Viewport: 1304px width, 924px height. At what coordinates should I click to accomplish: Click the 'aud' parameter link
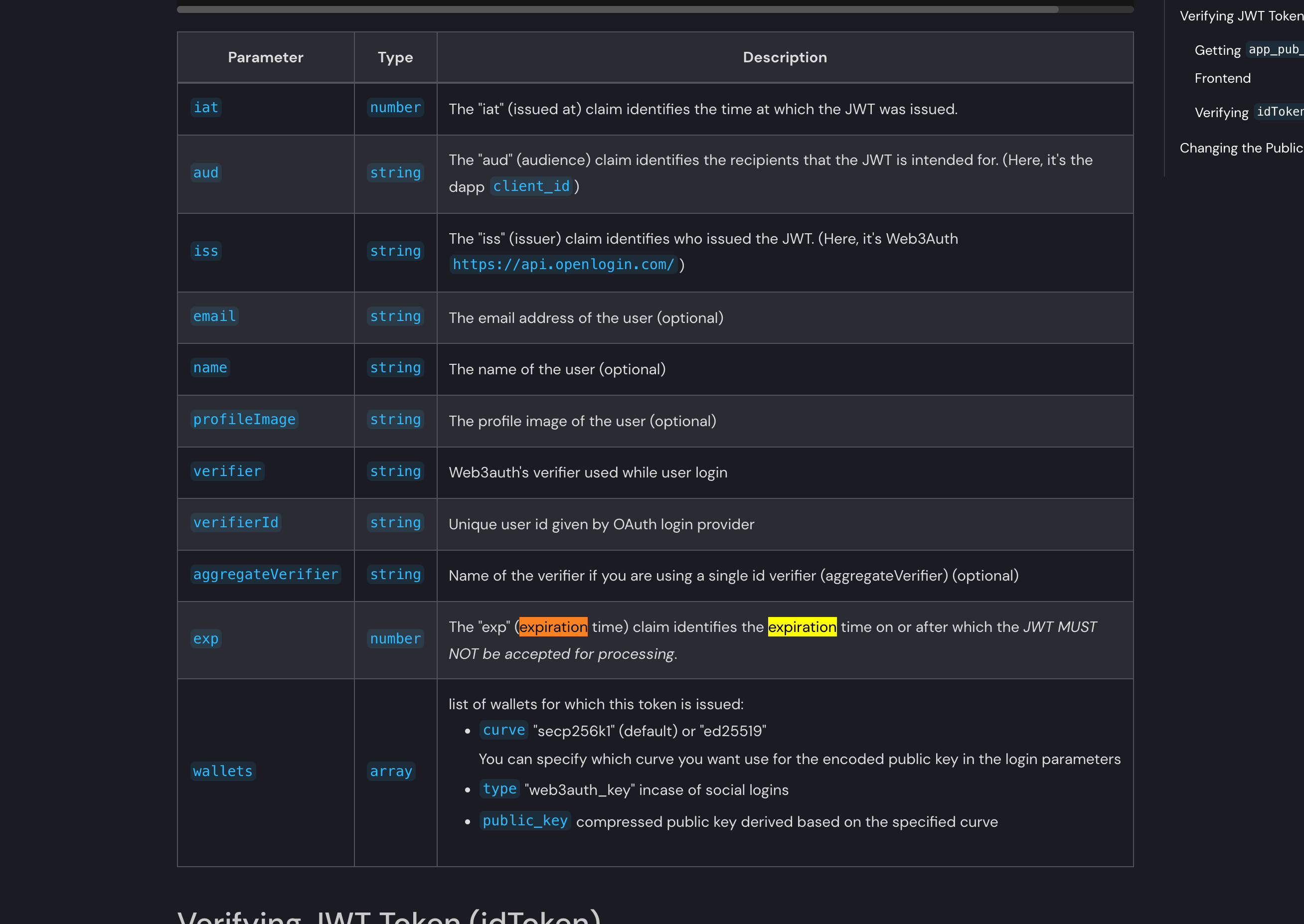point(206,172)
